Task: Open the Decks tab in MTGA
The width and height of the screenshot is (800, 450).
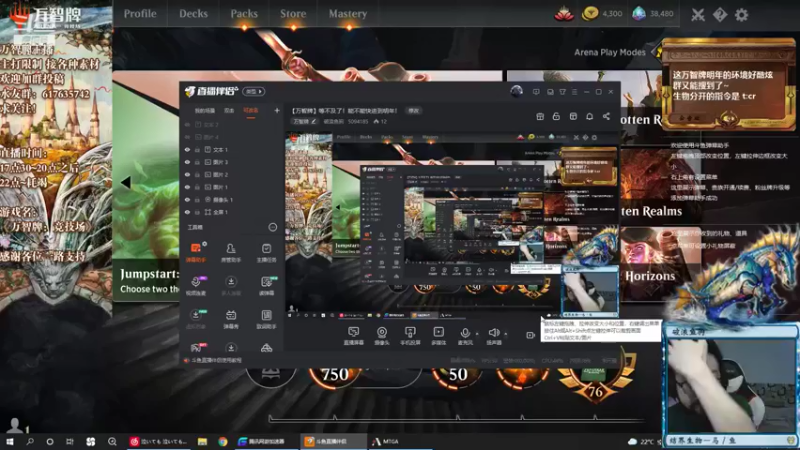Action: point(193,14)
